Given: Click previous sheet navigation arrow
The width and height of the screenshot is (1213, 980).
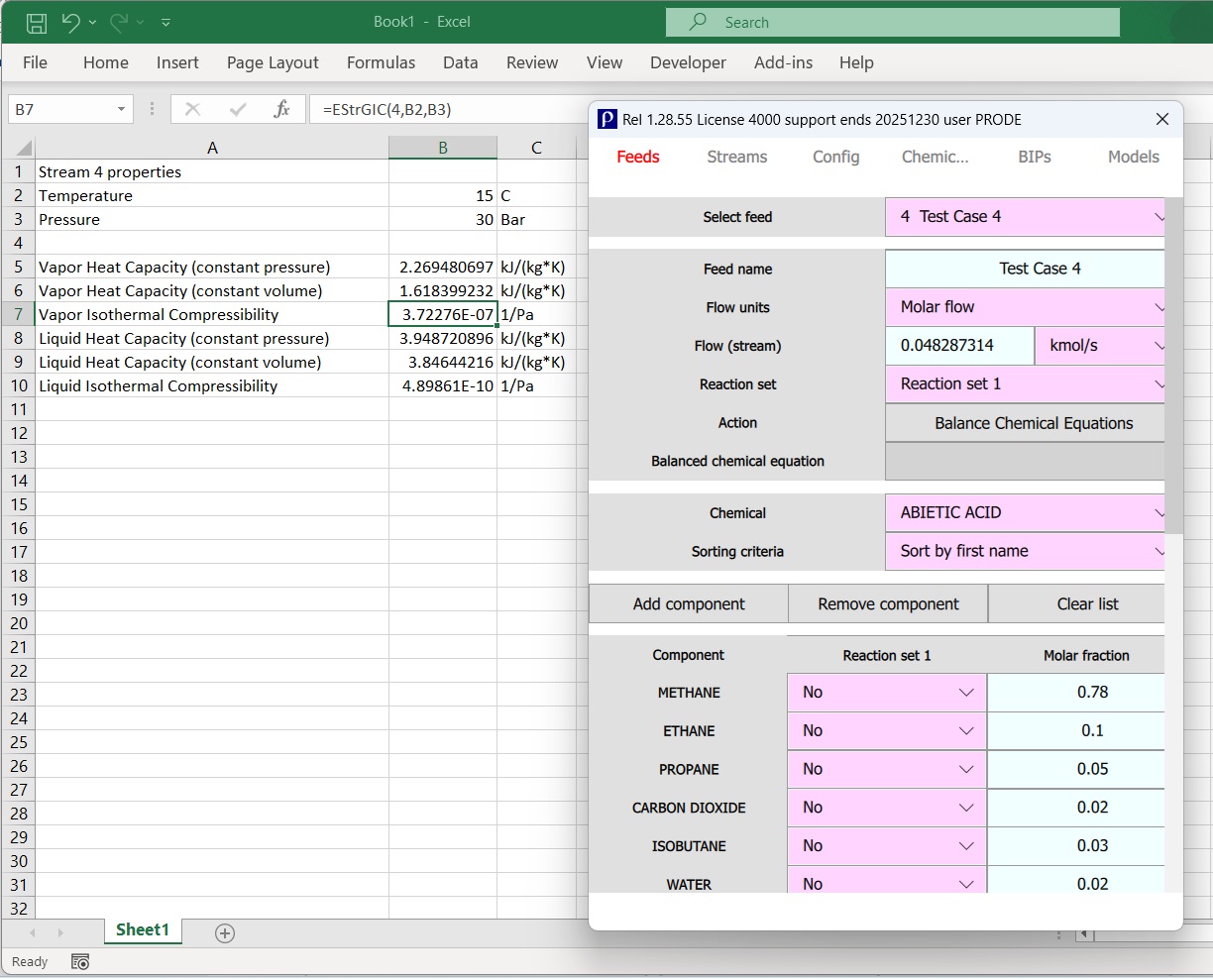Looking at the screenshot, I should click(33, 932).
